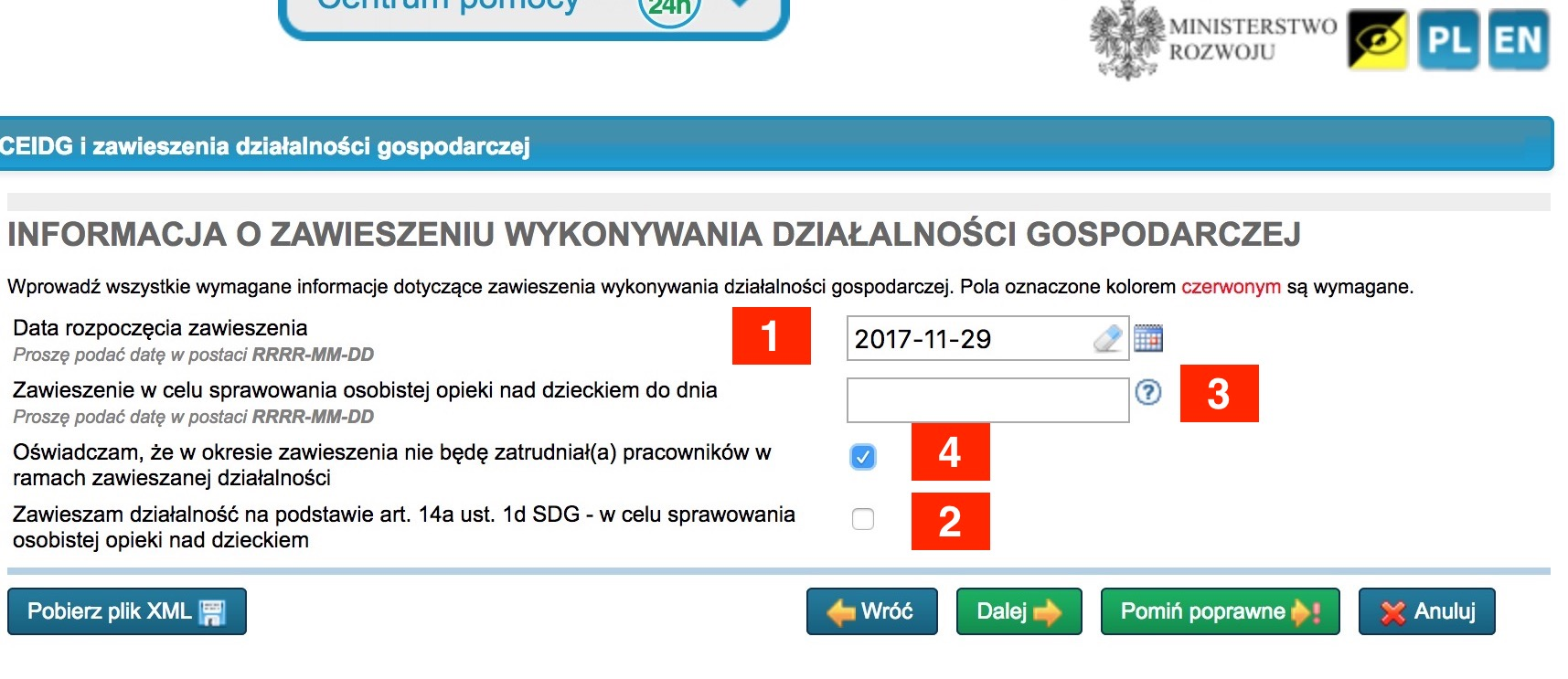Image resolution: width=1568 pixels, height=679 pixels.
Task: Click the heading 'INFORMACJA O ZAWIESZENIU' text
Action: (654, 235)
